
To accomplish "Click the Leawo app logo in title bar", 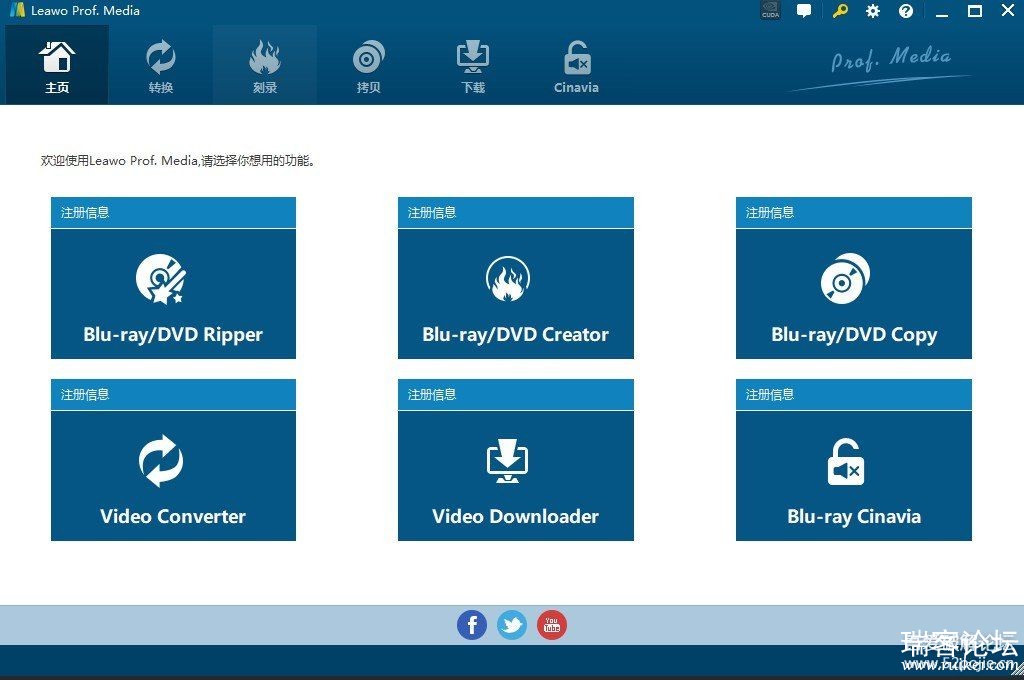I will click(18, 10).
